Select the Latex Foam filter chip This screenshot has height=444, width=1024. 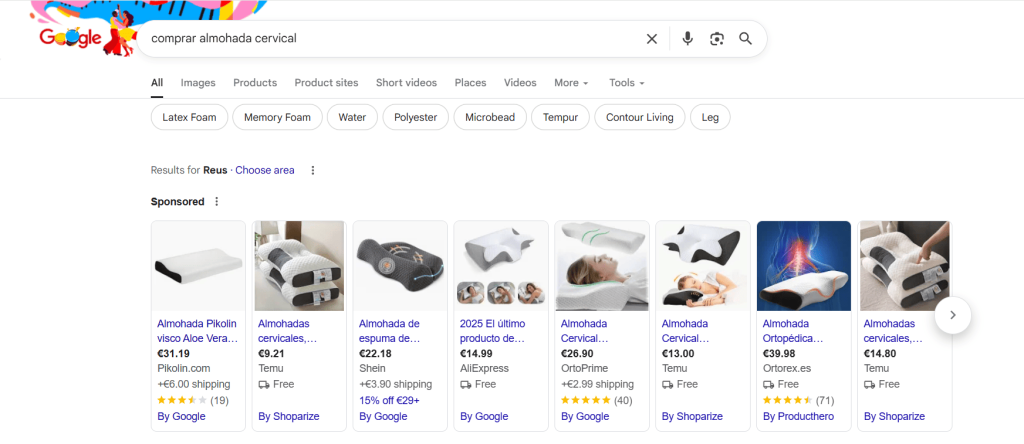189,117
